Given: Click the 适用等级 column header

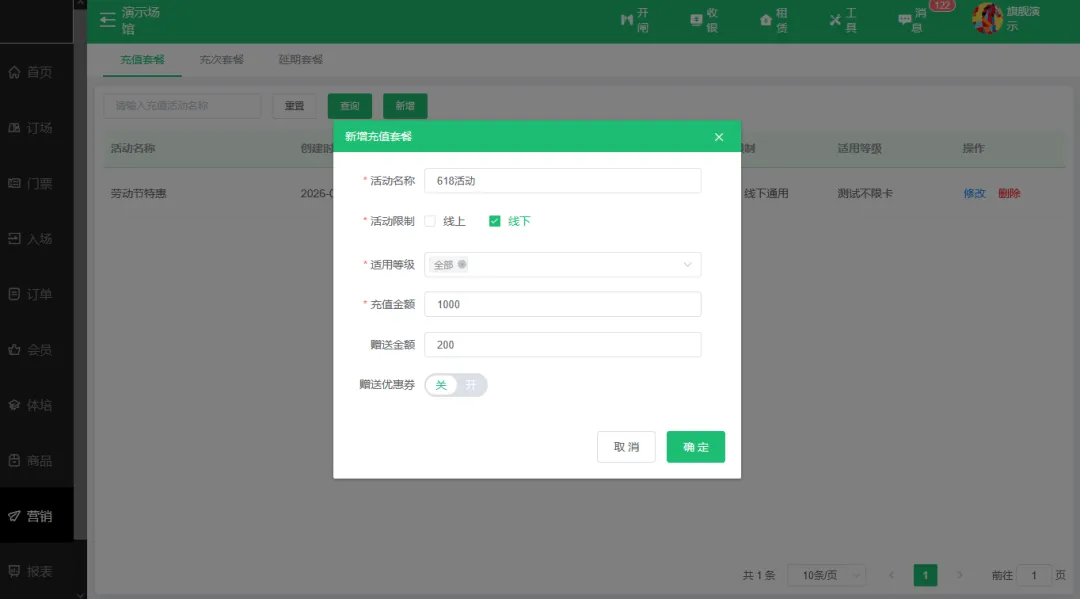Looking at the screenshot, I should click(860, 148).
